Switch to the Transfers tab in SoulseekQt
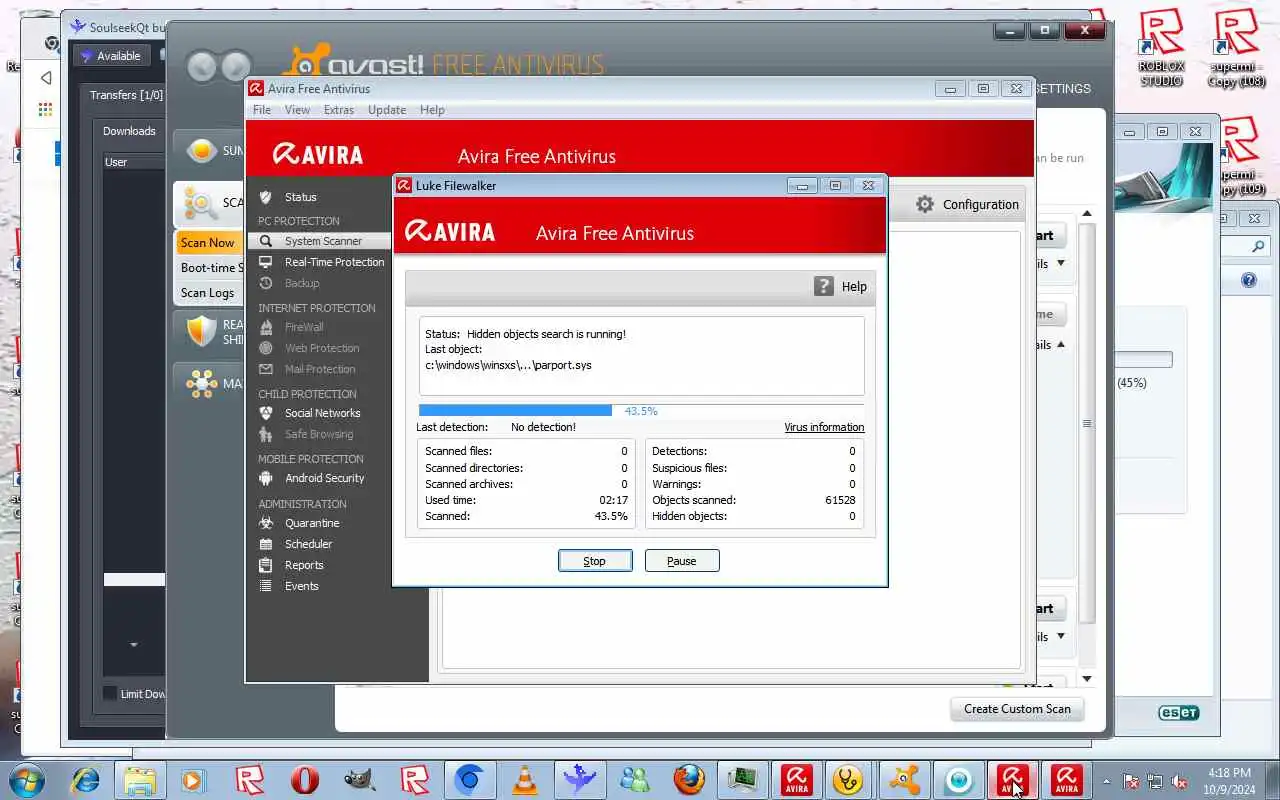 point(126,95)
